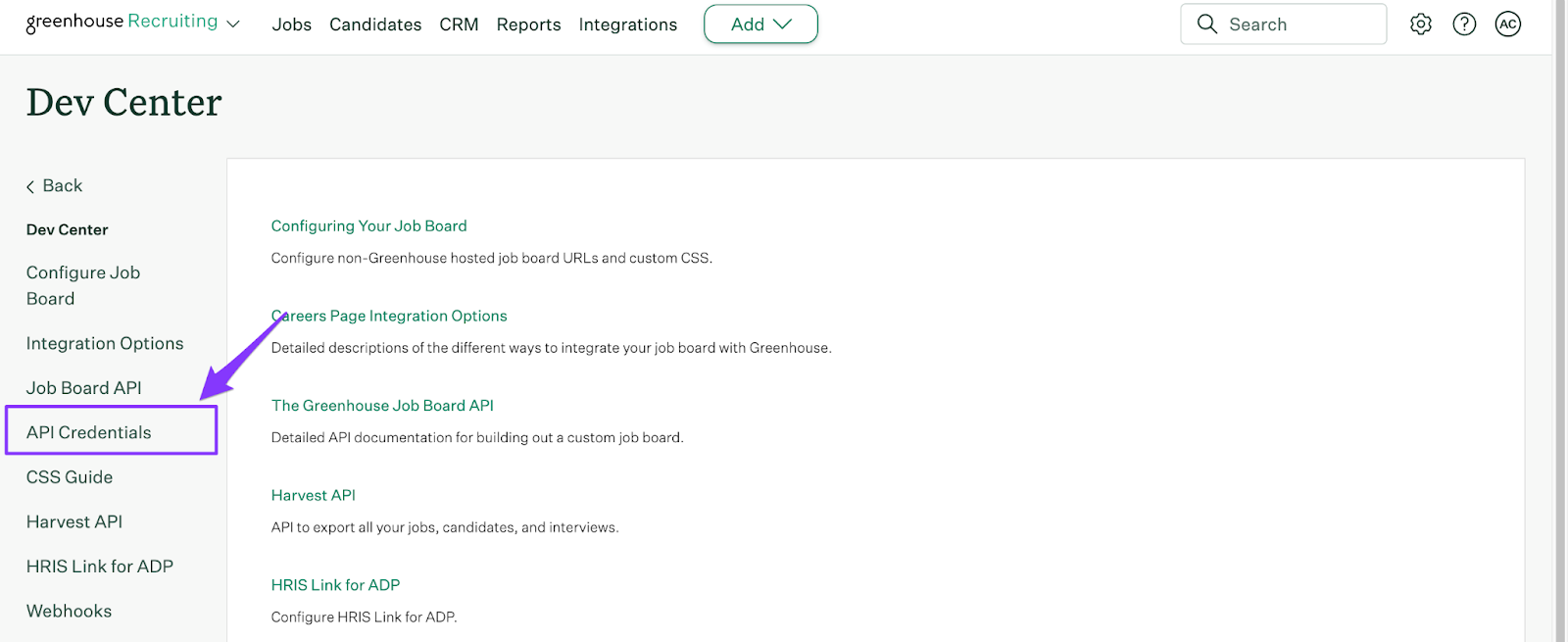Open Careers Page Integration Options link
This screenshot has height=642, width=1568.
[x=389, y=316]
